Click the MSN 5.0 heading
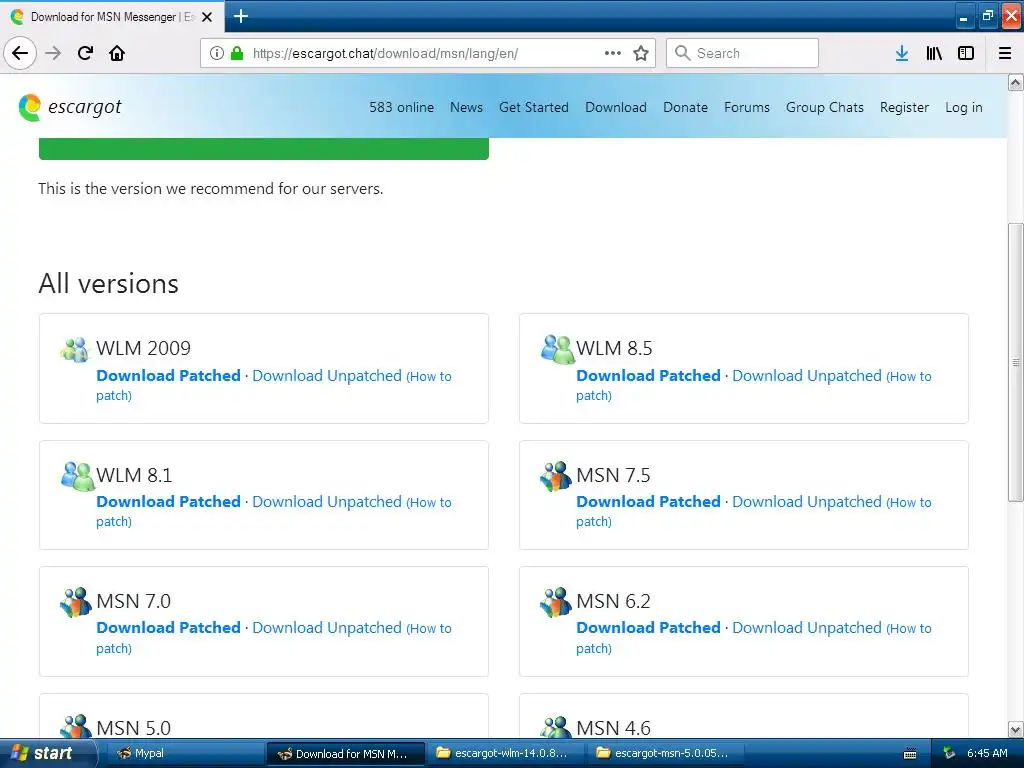This screenshot has height=768, width=1024. (133, 728)
